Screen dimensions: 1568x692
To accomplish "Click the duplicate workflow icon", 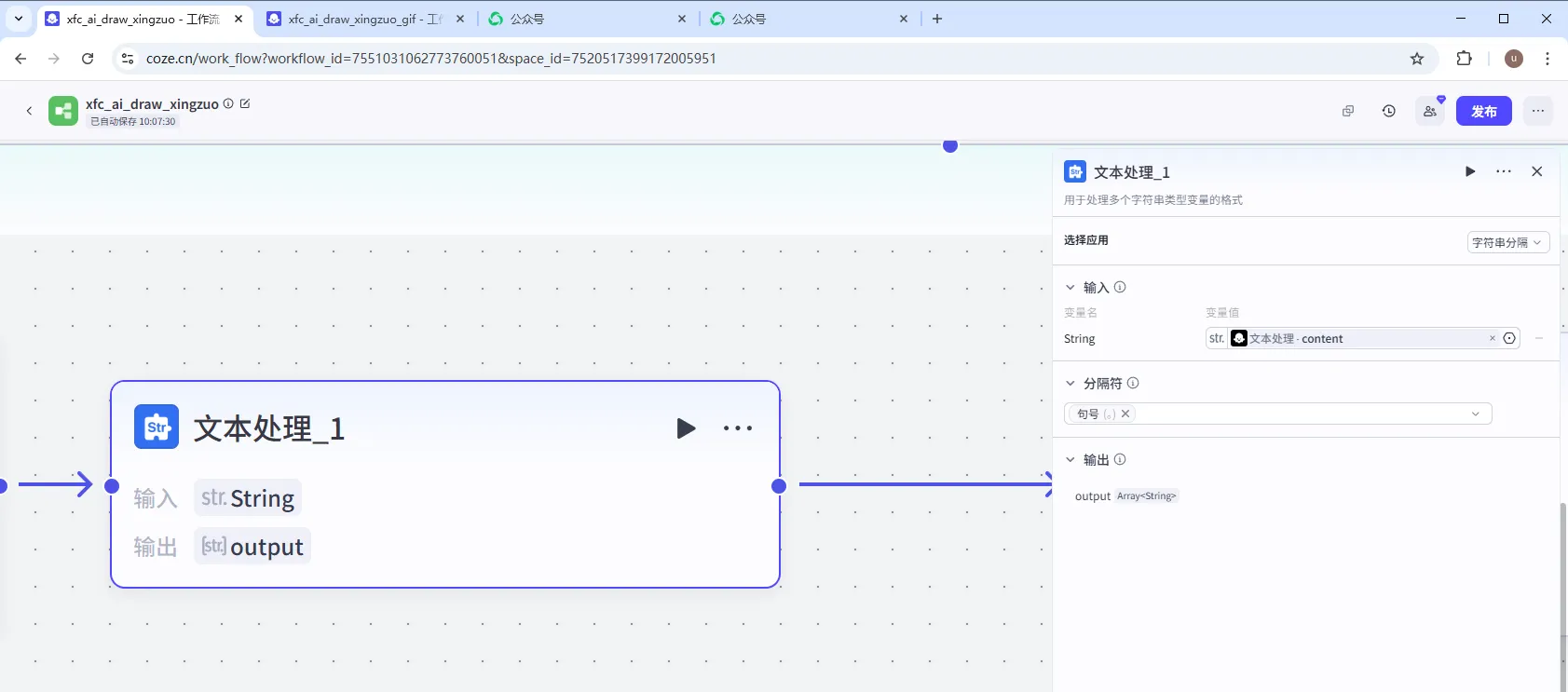I will (1347, 111).
